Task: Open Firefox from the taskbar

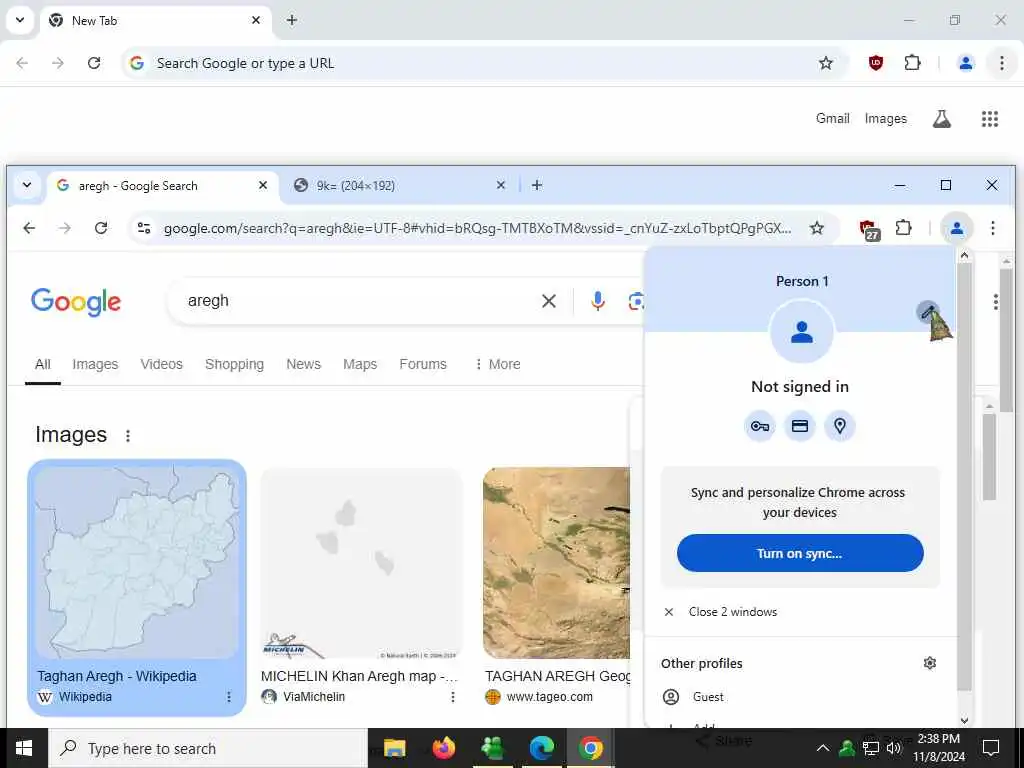Action: click(x=443, y=748)
